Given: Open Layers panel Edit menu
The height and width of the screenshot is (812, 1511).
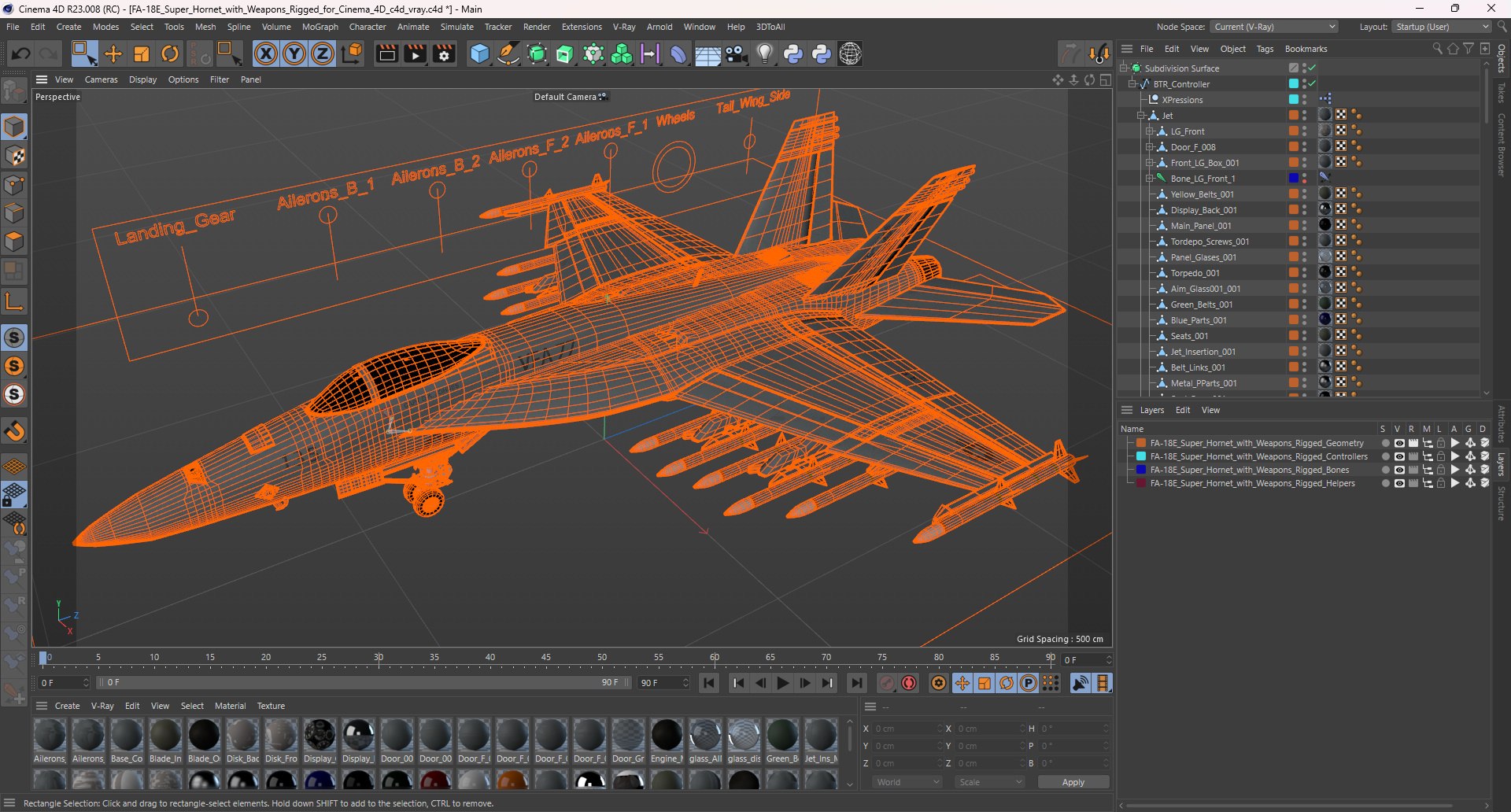Looking at the screenshot, I should (1183, 410).
